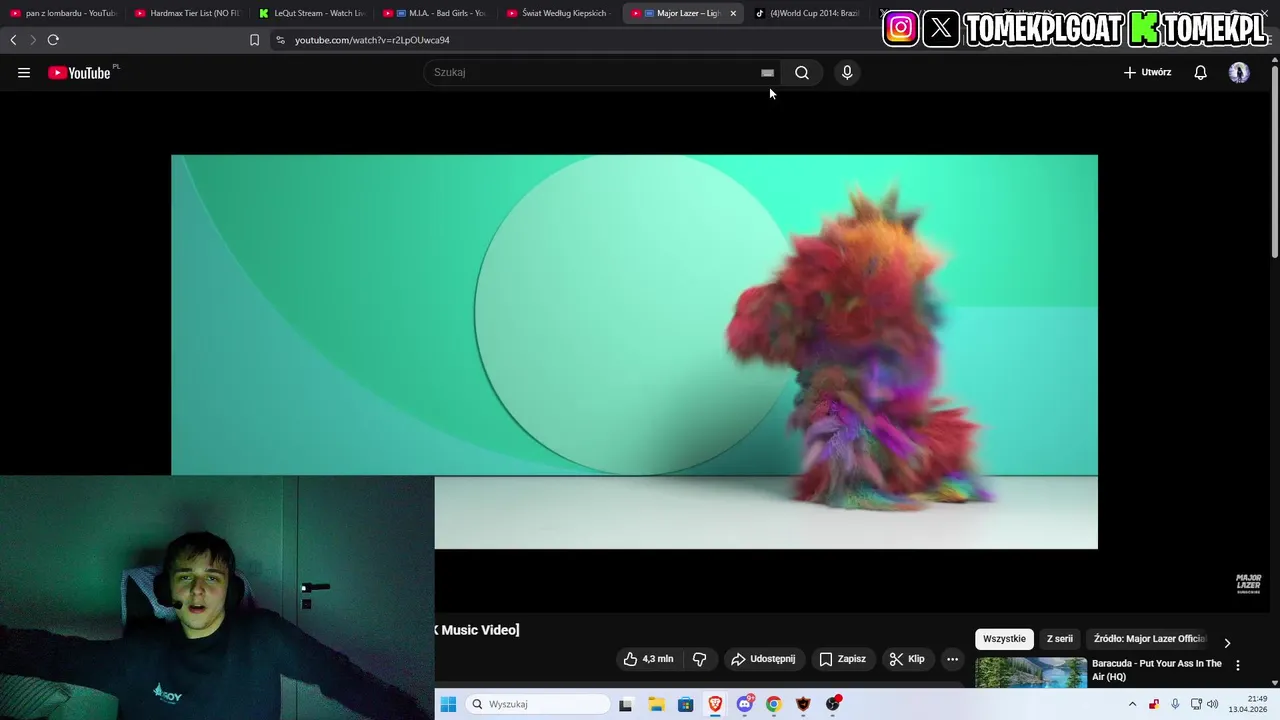Screen dimensions: 1280x720
Task: Open the Windows Start menu
Action: 448,704
